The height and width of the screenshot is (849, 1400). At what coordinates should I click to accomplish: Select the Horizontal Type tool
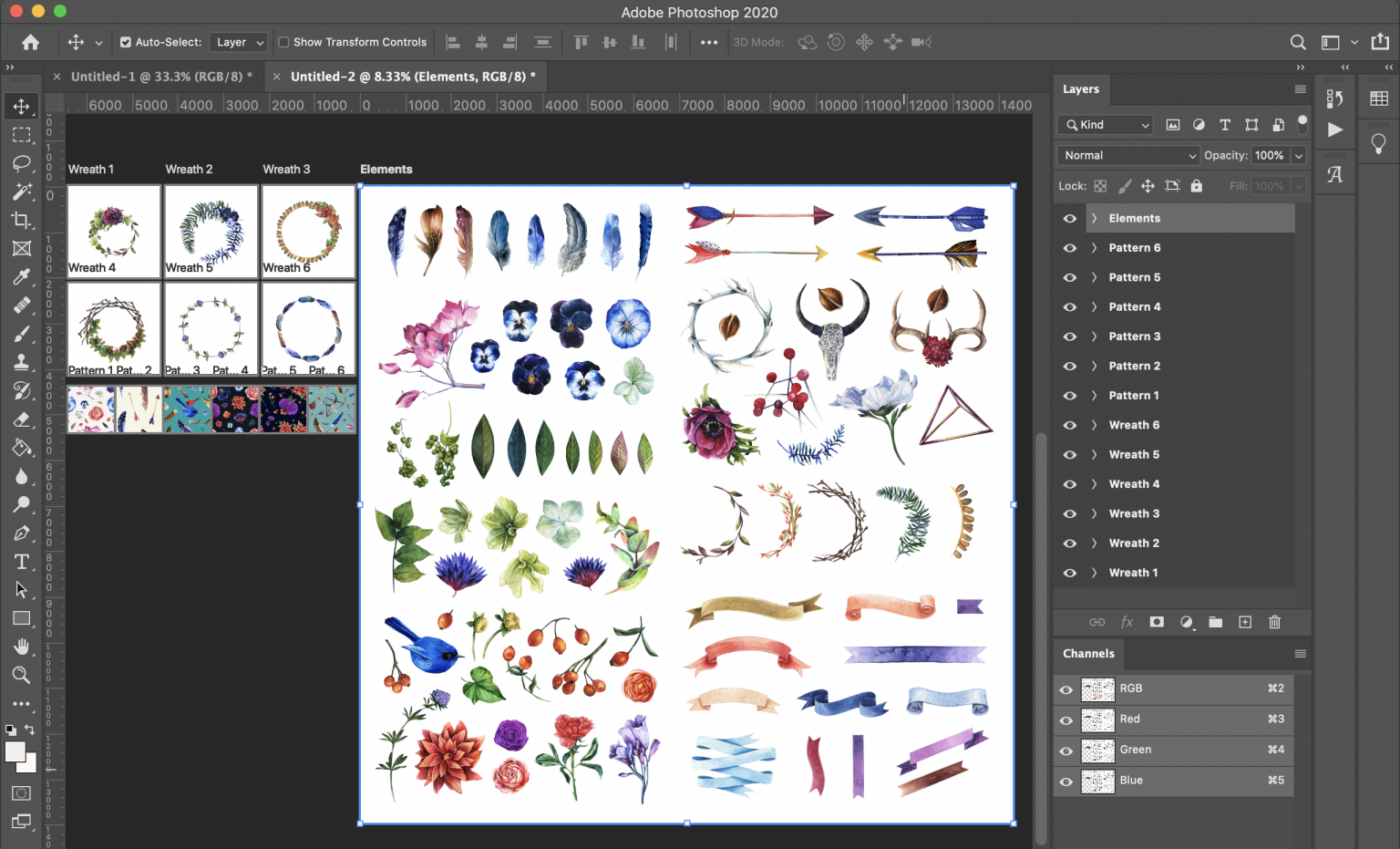(21, 562)
